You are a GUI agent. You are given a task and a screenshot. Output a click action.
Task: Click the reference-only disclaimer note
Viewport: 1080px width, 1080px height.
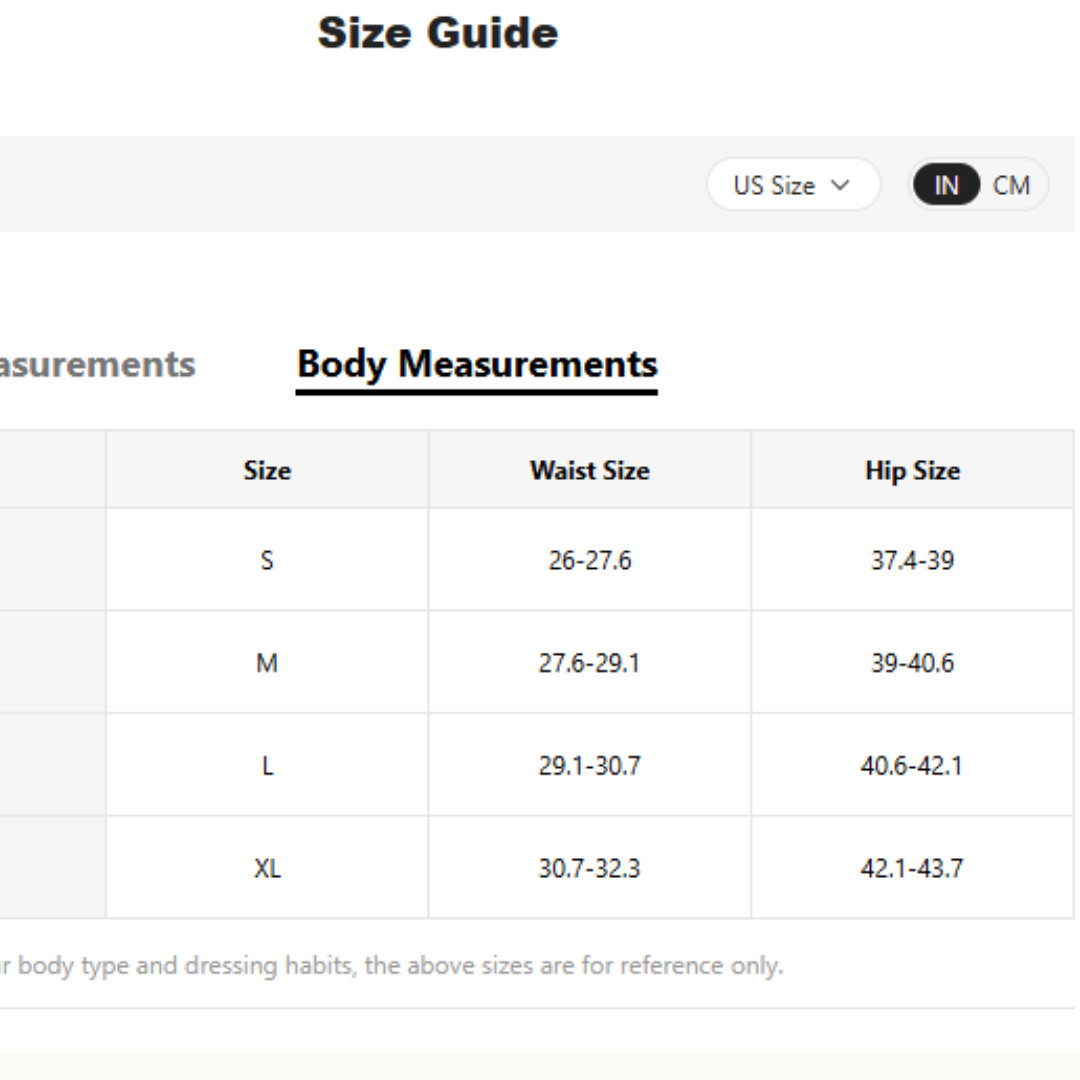[x=391, y=966]
